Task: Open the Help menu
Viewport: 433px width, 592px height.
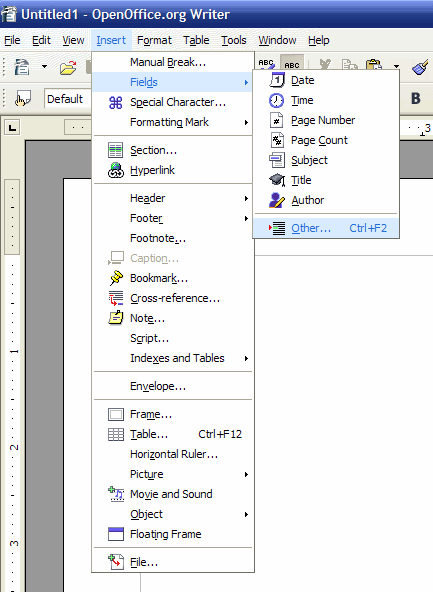Action: 319,40
